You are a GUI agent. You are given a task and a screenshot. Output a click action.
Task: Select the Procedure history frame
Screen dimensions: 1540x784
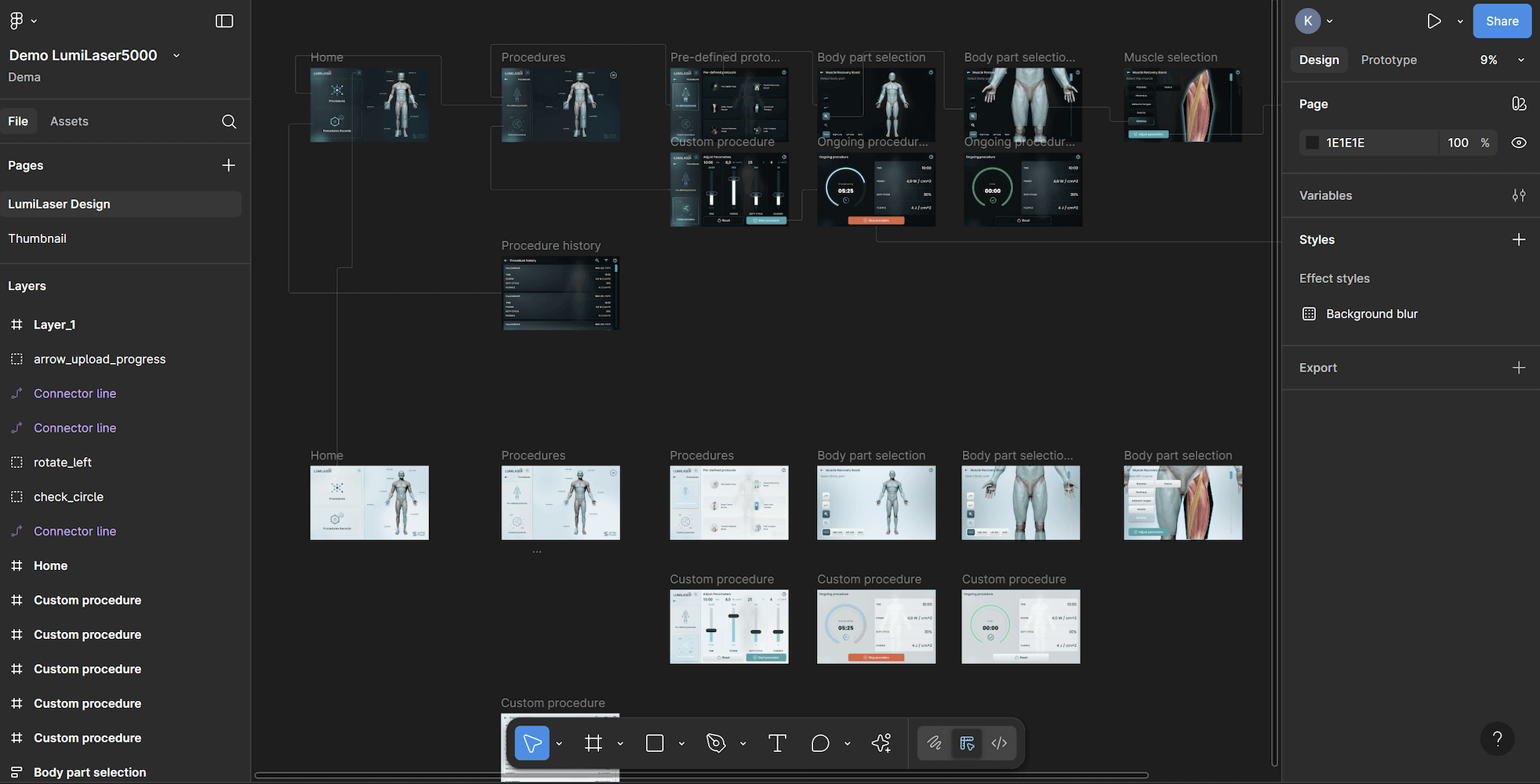coord(561,293)
